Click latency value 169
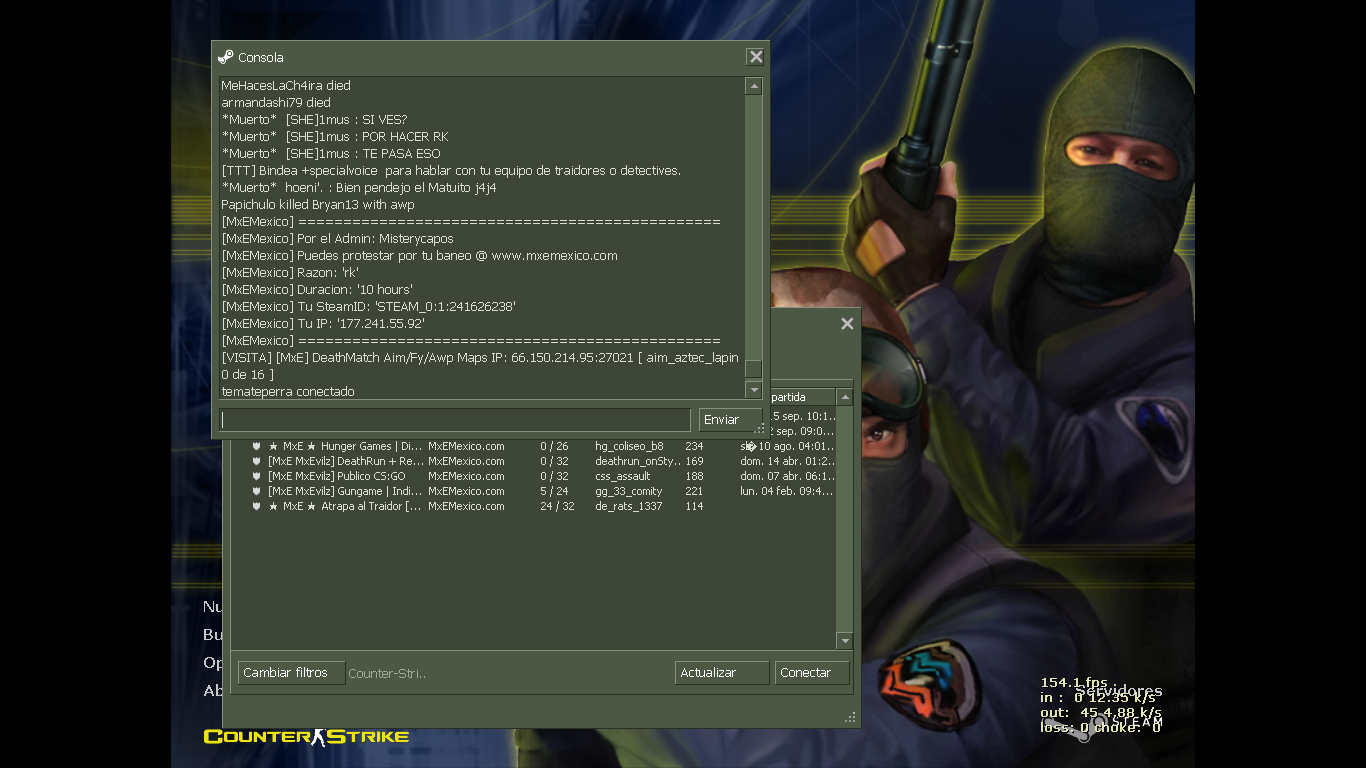The image size is (1366, 768). click(x=694, y=461)
